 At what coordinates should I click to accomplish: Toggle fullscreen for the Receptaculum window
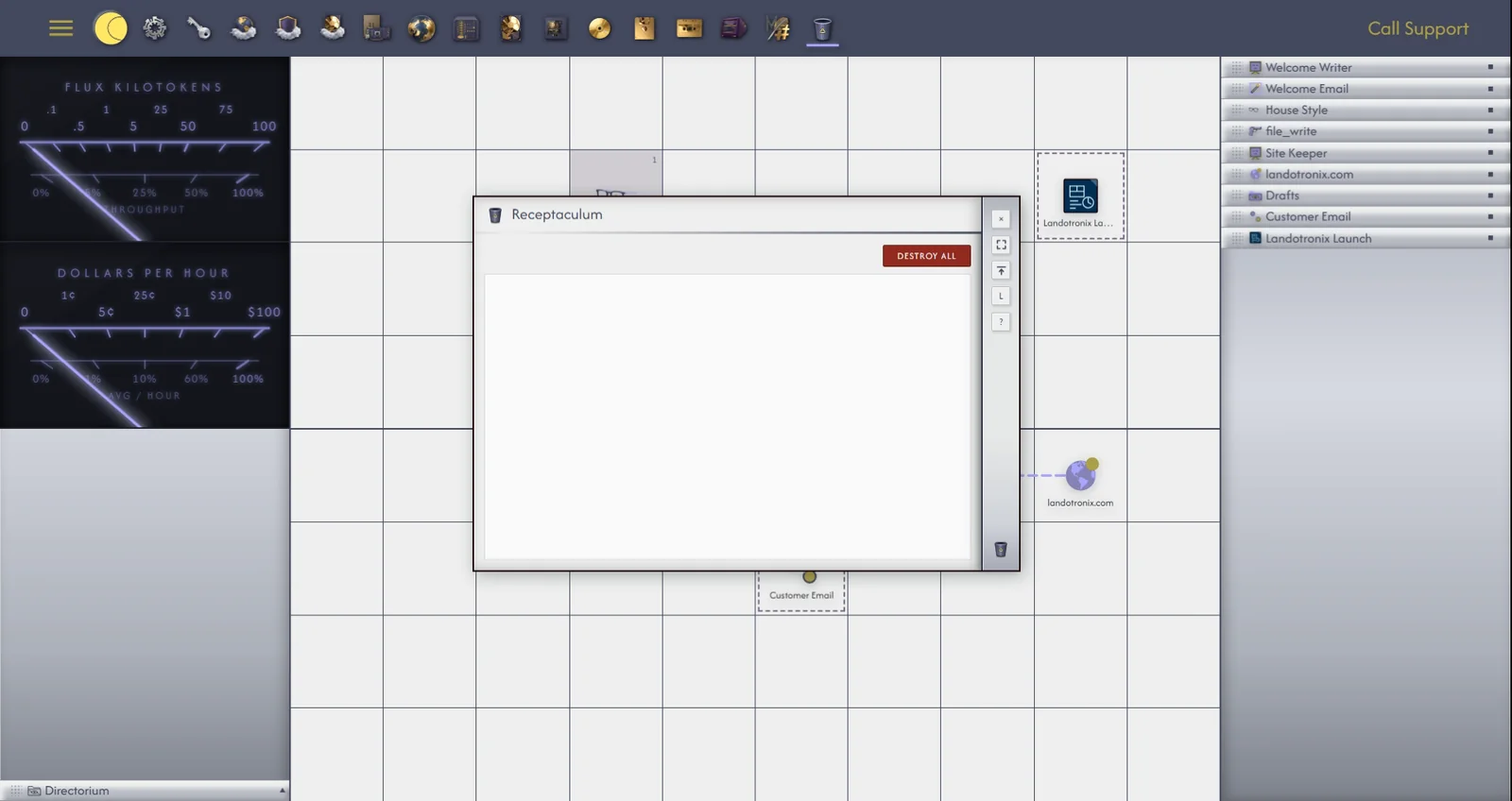[1001, 245]
